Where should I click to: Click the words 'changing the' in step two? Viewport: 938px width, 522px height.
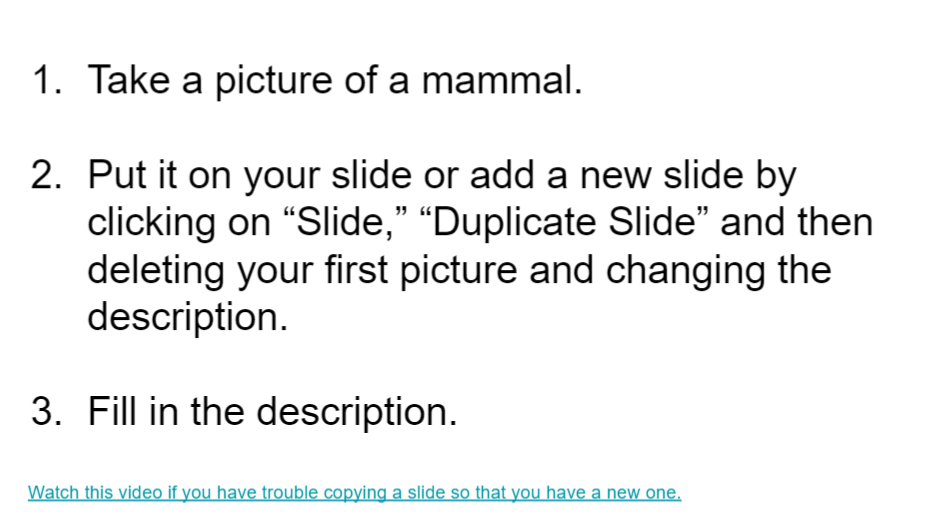pyautogui.click(x=718, y=270)
